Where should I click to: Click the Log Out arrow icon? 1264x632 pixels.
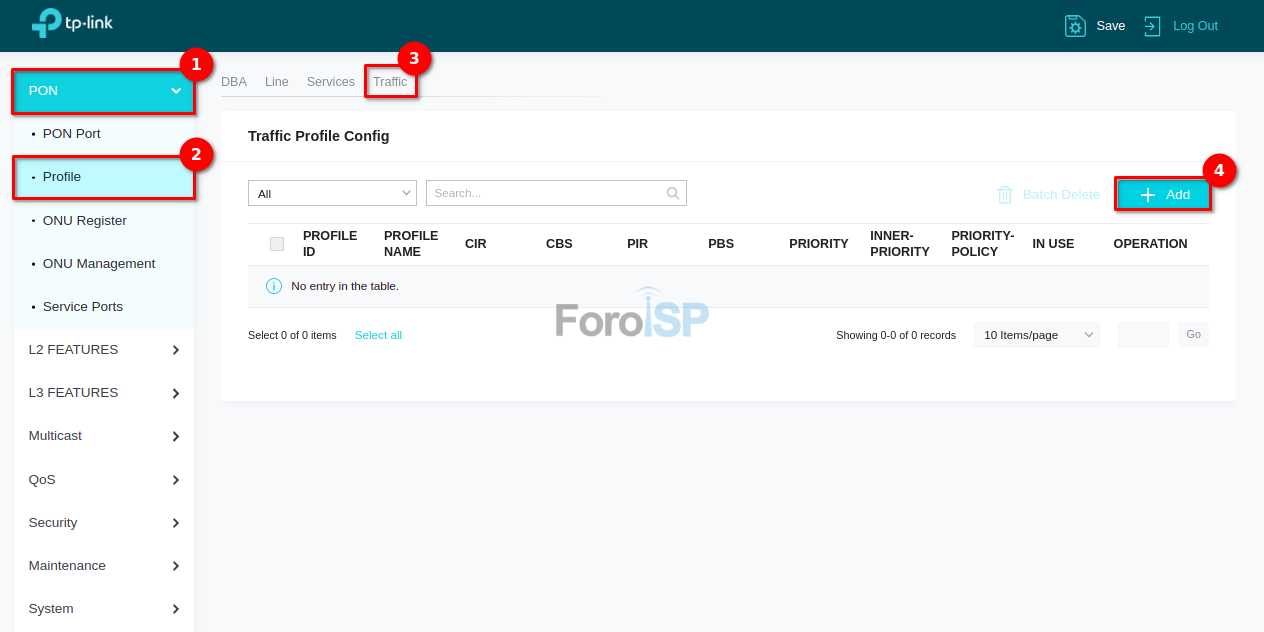(1153, 26)
